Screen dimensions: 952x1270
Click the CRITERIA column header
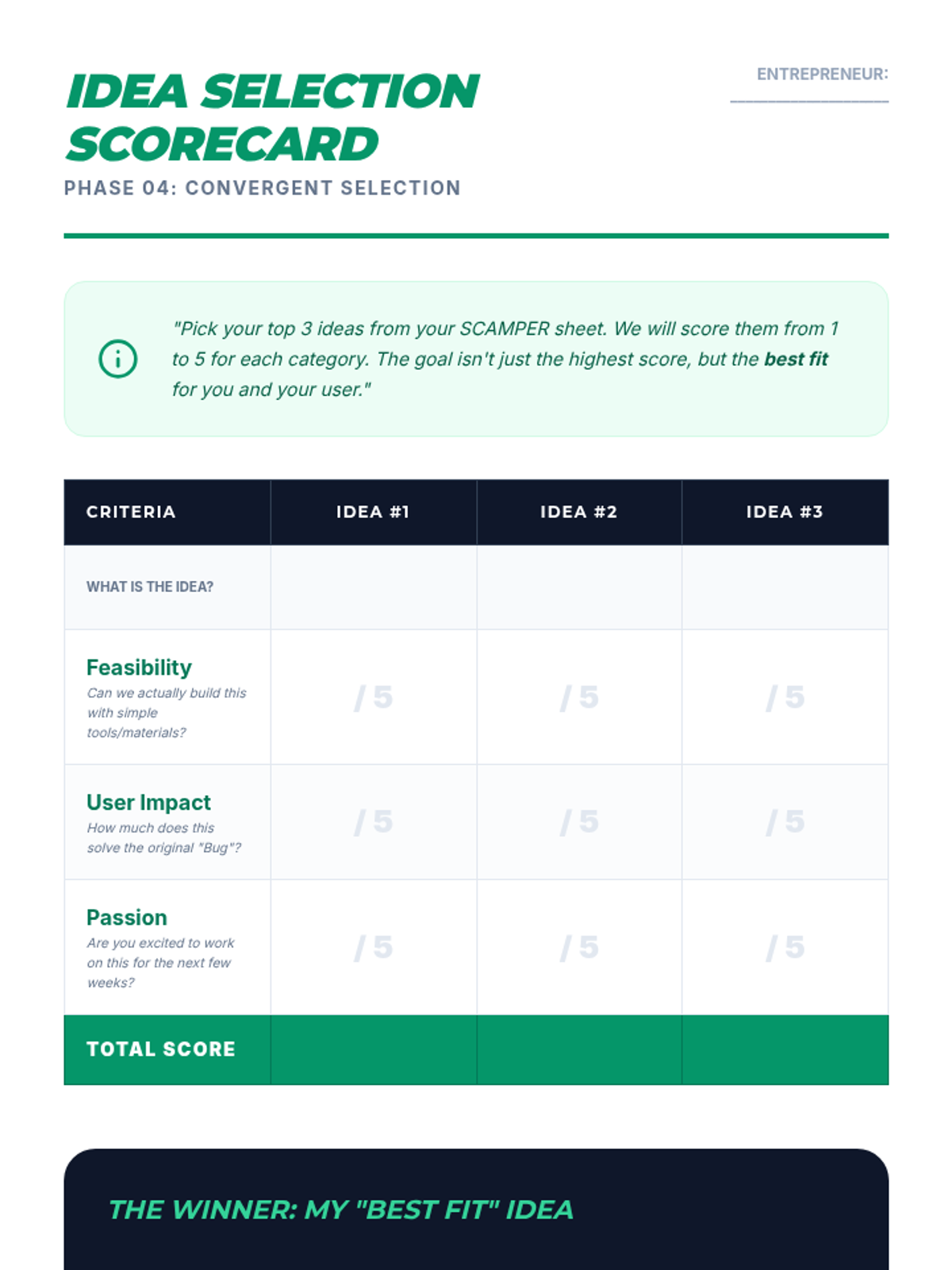(131, 512)
